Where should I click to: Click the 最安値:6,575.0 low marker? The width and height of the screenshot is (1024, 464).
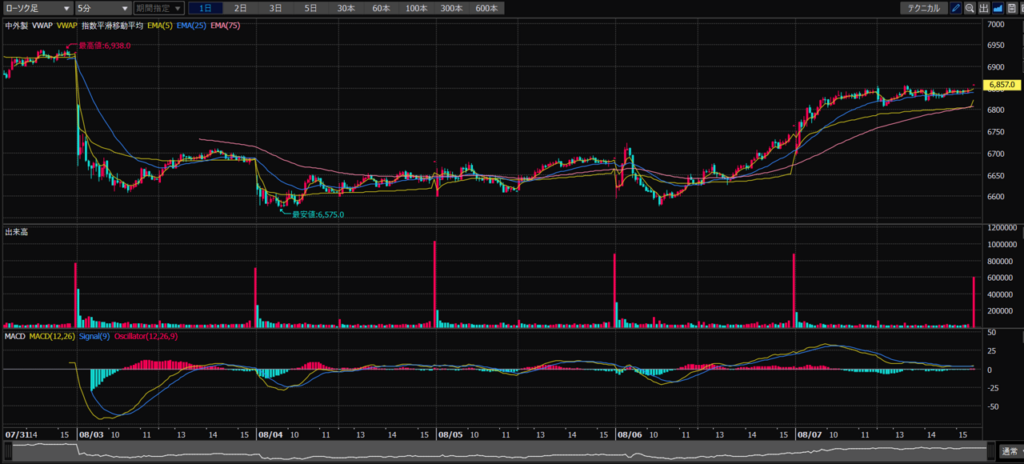[318, 214]
